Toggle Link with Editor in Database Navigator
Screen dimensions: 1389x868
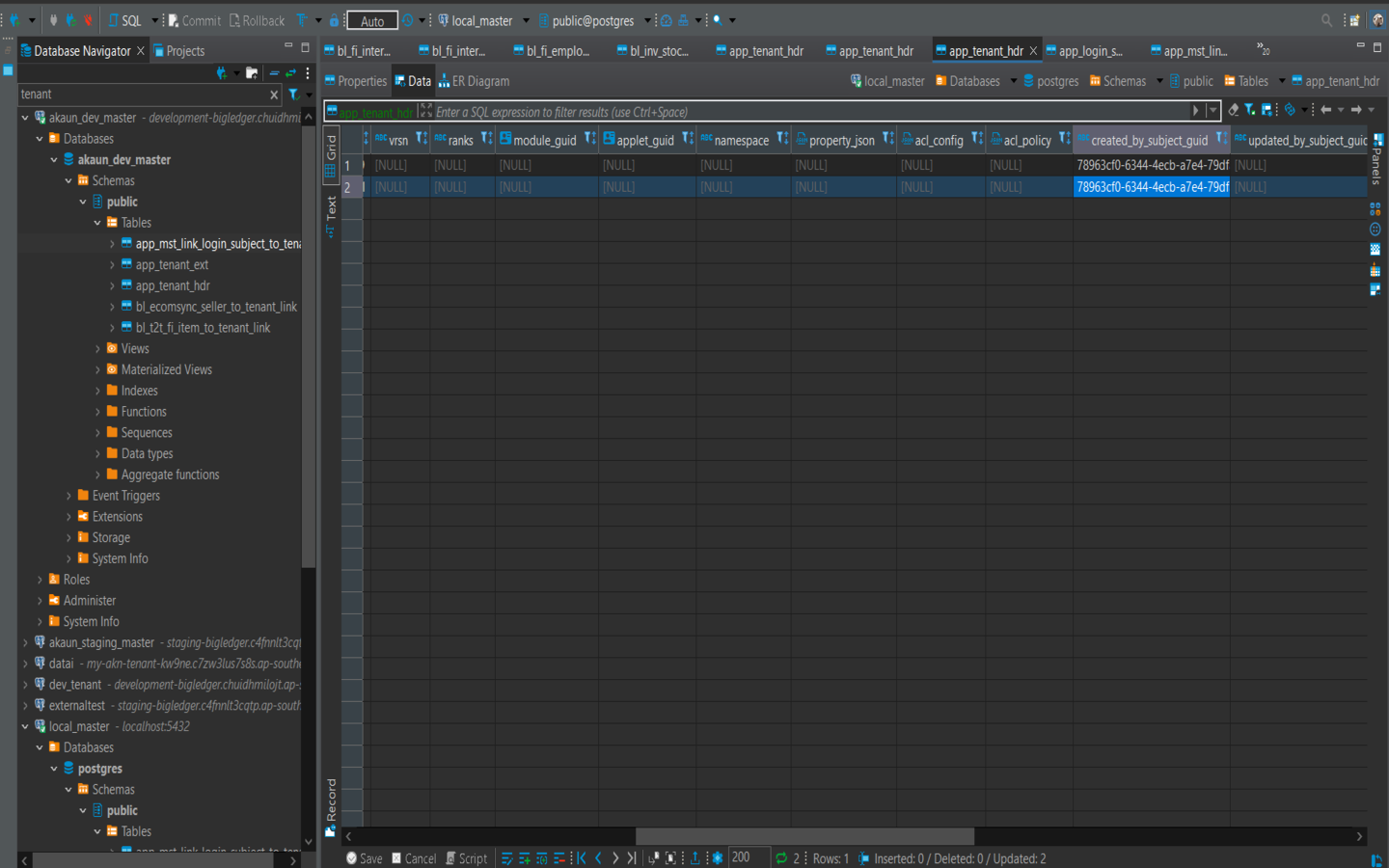[x=290, y=73]
